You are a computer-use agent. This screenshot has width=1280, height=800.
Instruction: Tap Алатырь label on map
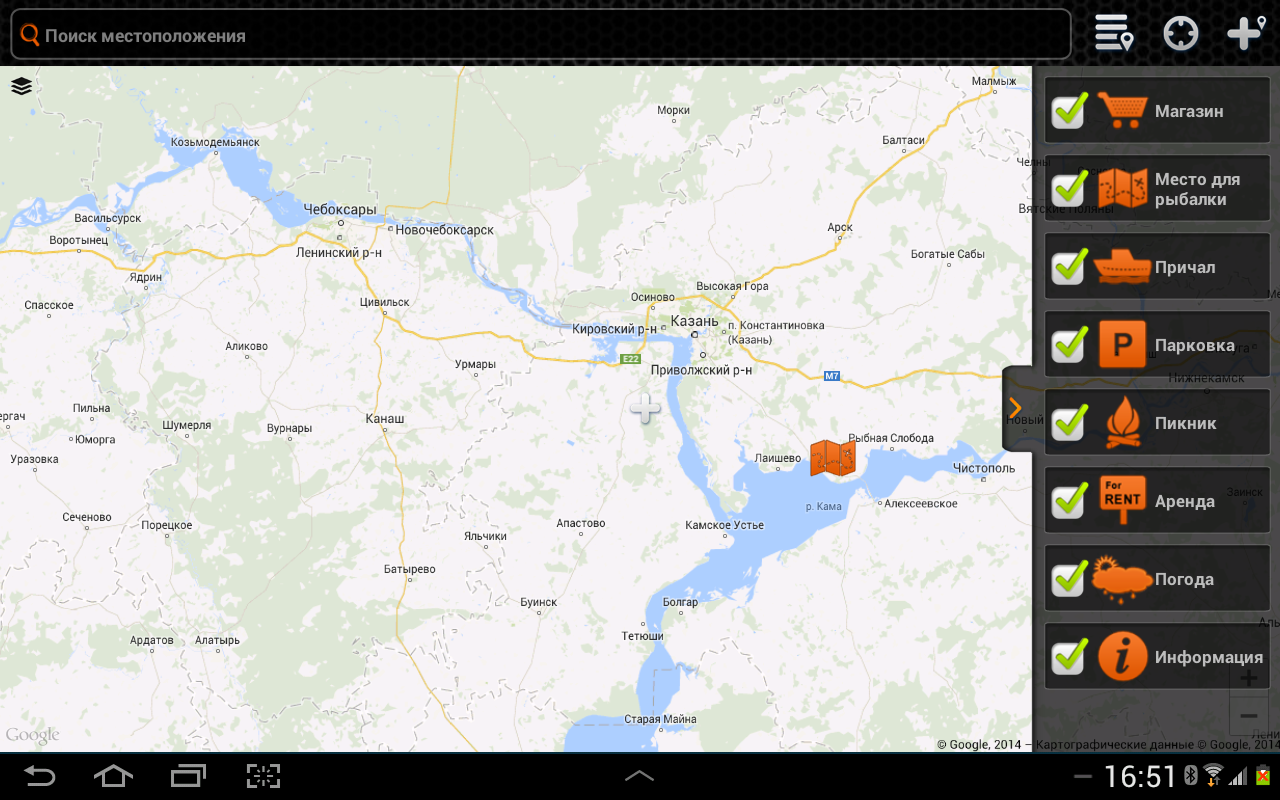[217, 640]
